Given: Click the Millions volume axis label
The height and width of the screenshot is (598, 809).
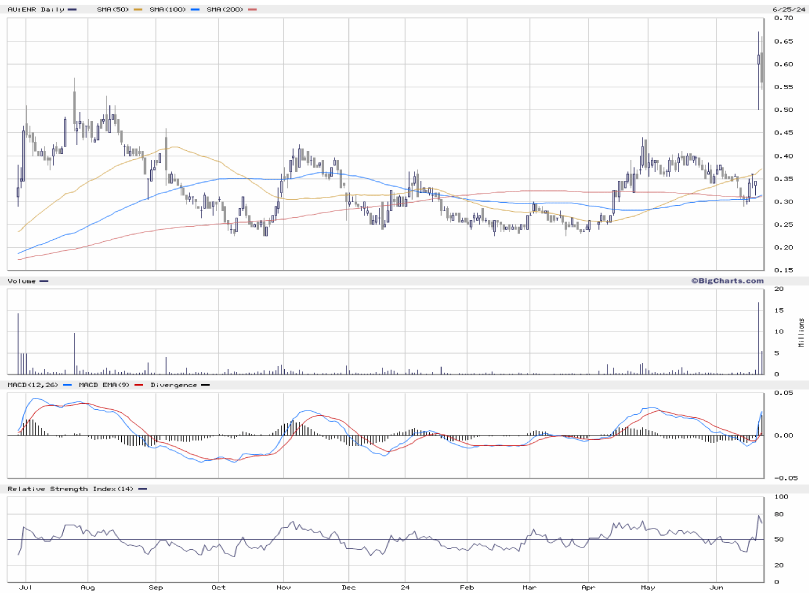Looking at the screenshot, I should pyautogui.click(x=800, y=333).
